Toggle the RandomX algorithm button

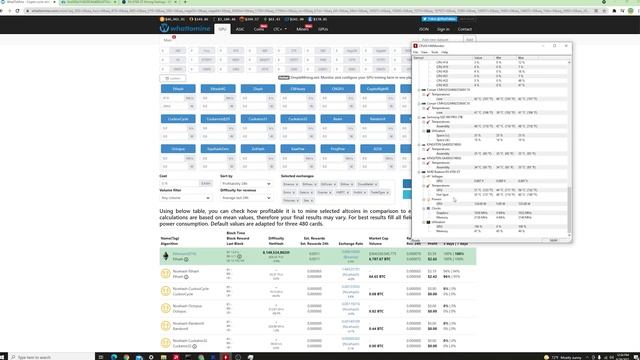tap(378, 119)
